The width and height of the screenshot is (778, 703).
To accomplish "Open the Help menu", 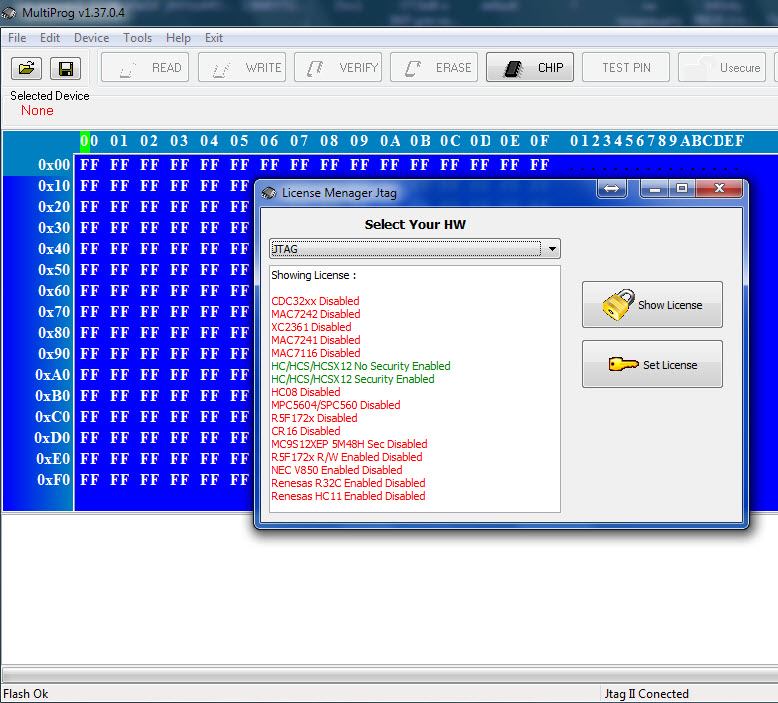I will (x=178, y=38).
